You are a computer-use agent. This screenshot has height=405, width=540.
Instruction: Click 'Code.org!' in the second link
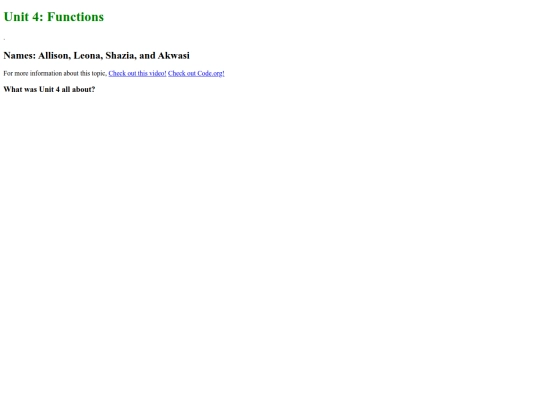[211, 73]
